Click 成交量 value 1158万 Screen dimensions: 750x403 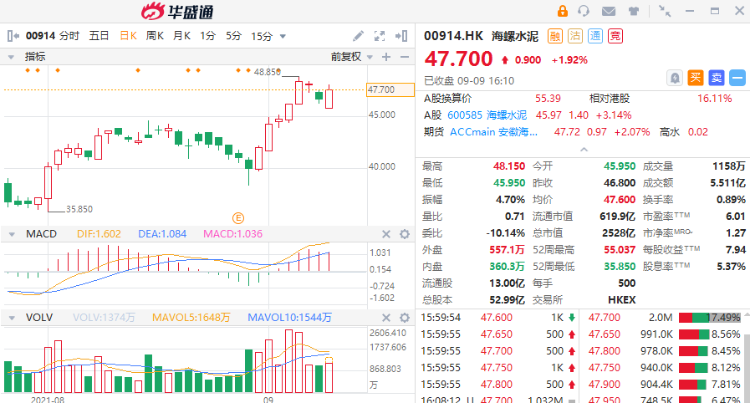[728, 166]
